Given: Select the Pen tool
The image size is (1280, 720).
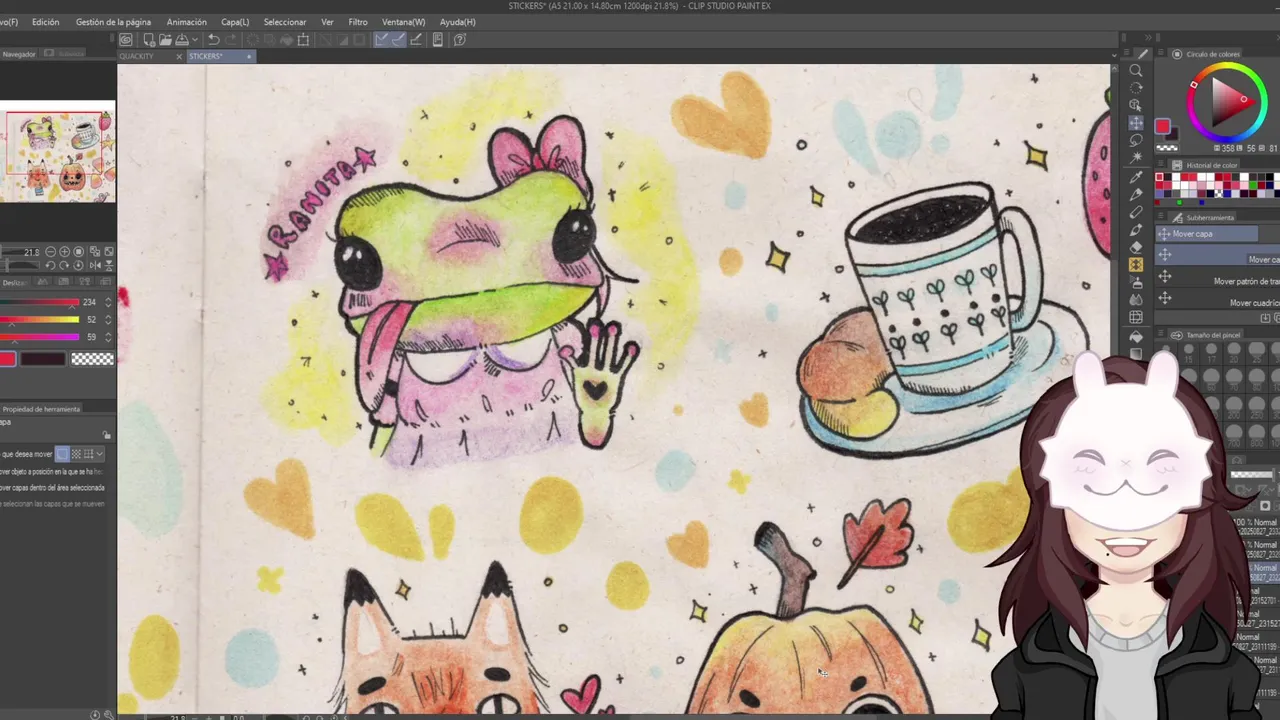Looking at the screenshot, I should click(1136, 194).
